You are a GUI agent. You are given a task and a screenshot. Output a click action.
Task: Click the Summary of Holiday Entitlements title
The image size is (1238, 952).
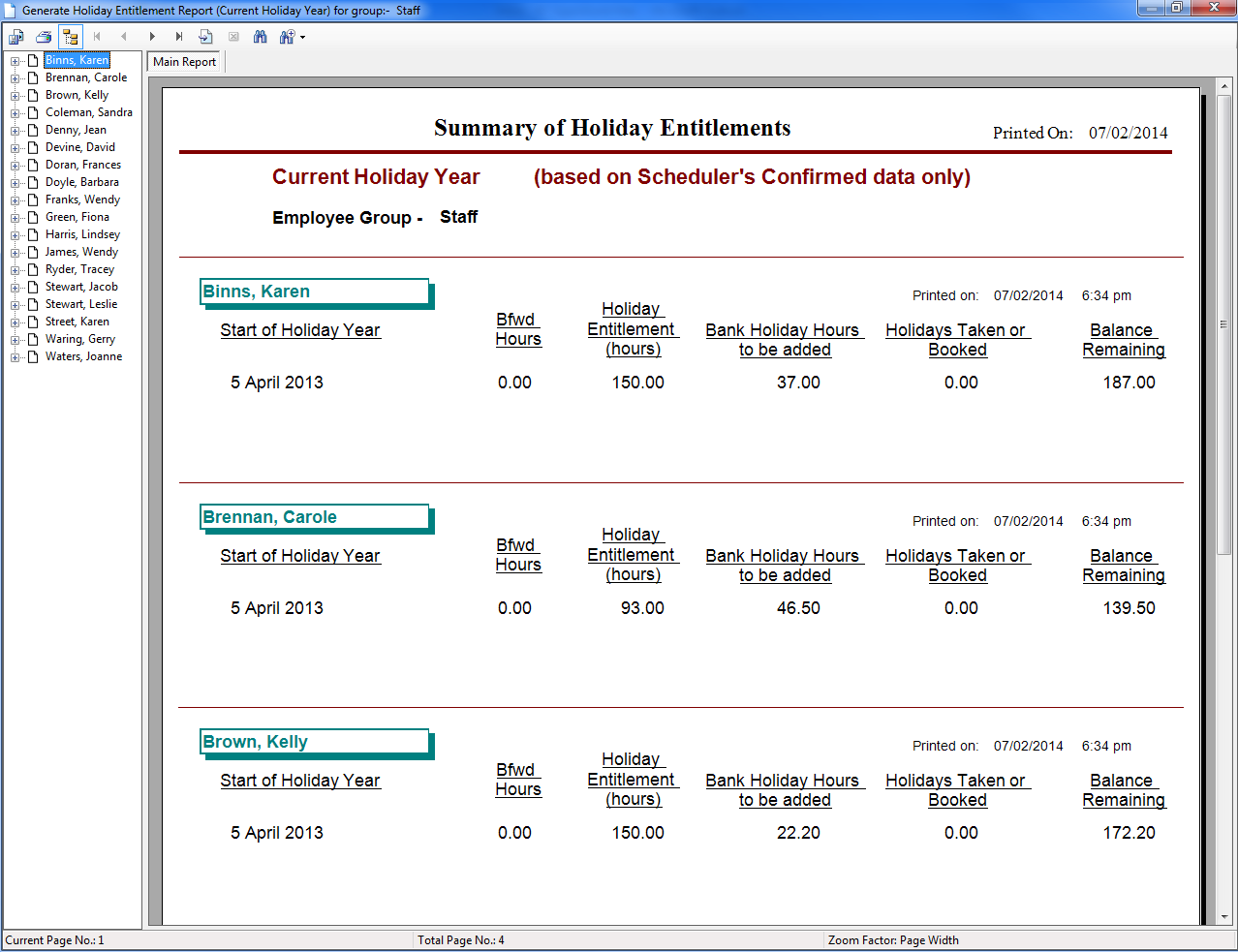(612, 128)
